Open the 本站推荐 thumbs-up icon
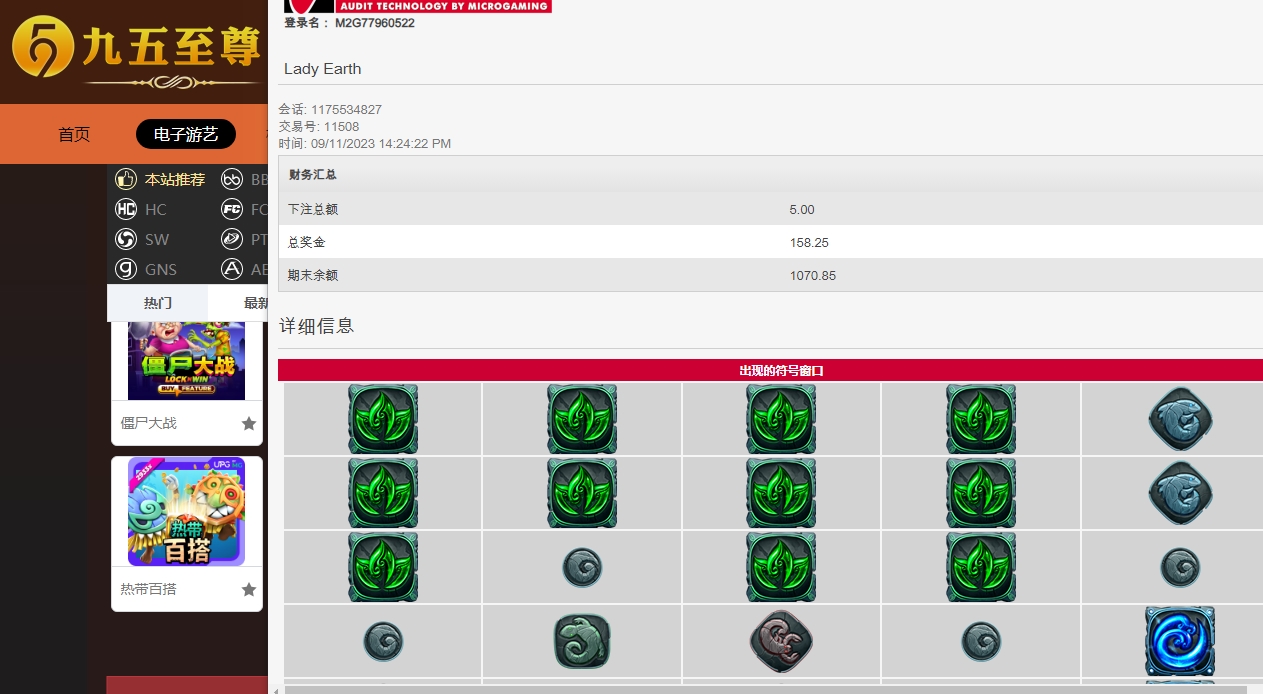The height and width of the screenshot is (694, 1263). 126,180
